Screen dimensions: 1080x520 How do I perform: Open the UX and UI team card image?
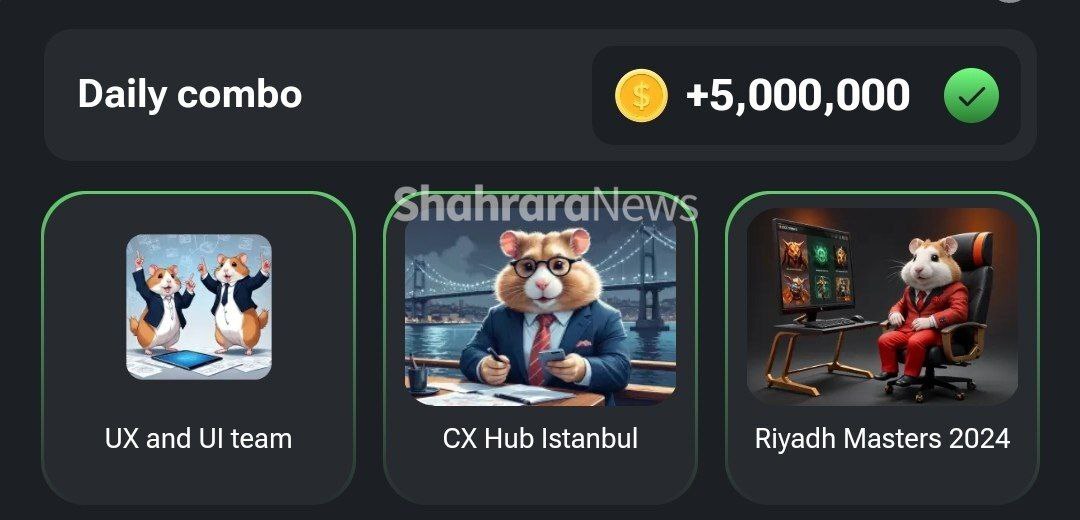[198, 306]
